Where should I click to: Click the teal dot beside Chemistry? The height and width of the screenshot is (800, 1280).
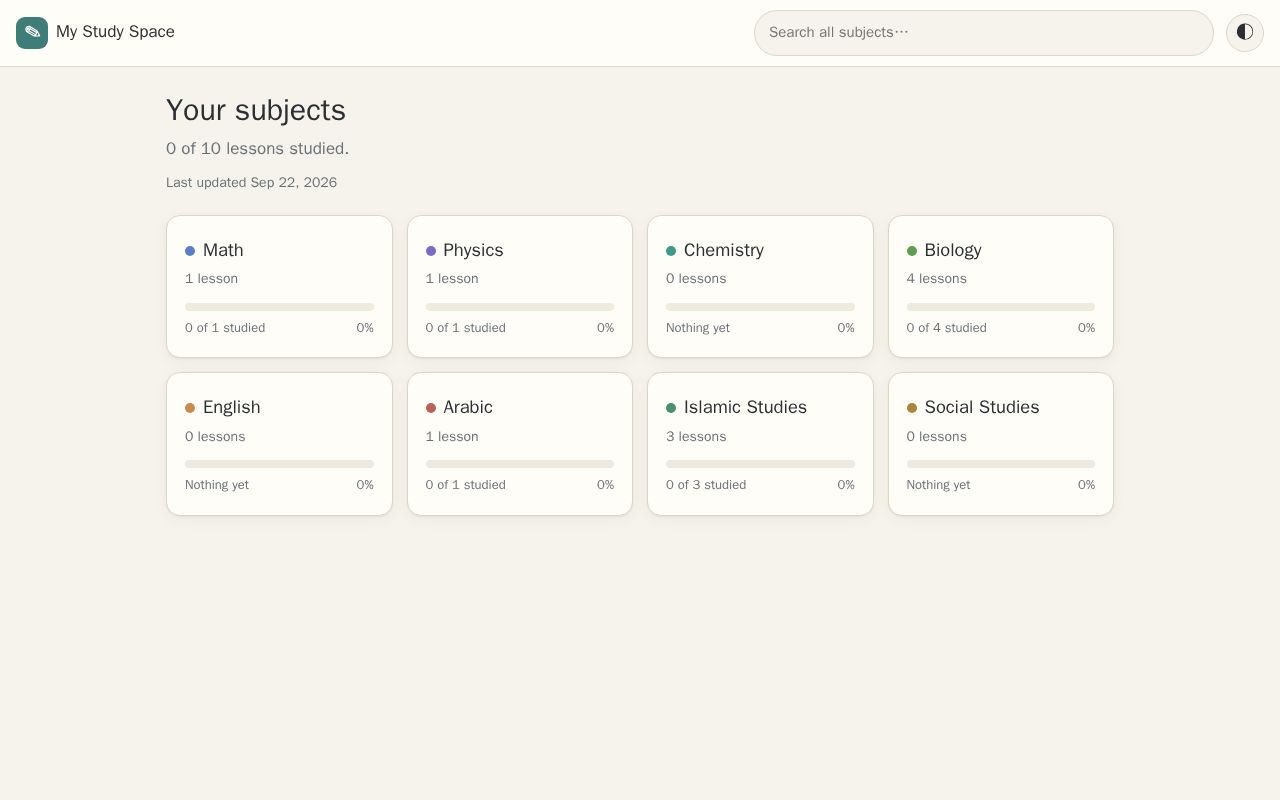point(671,251)
